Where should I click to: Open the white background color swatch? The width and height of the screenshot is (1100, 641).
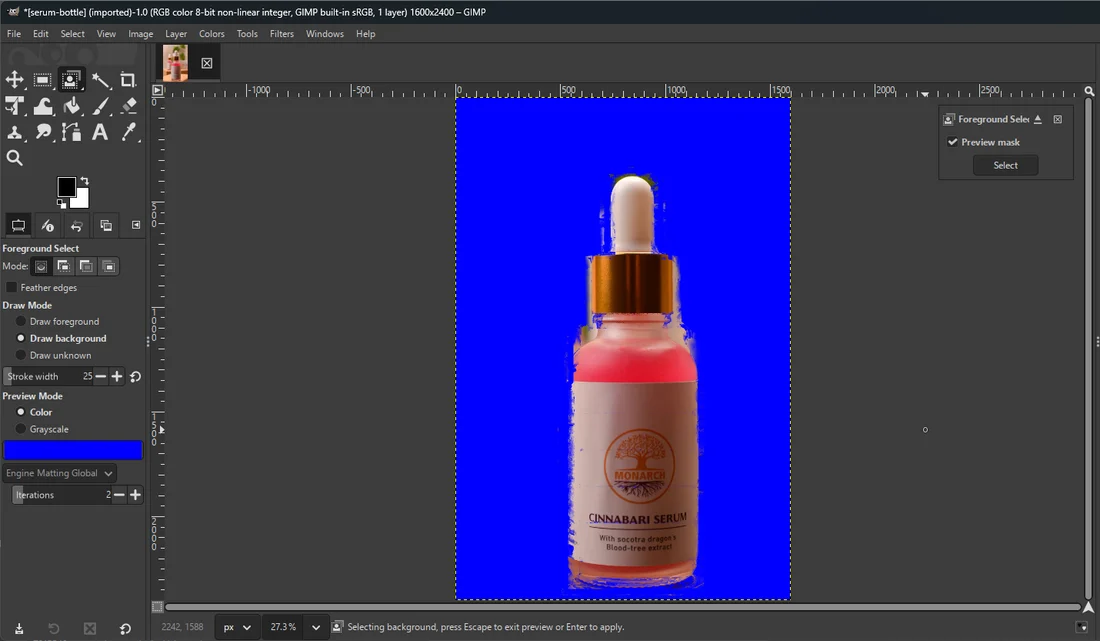pyautogui.click(x=81, y=200)
